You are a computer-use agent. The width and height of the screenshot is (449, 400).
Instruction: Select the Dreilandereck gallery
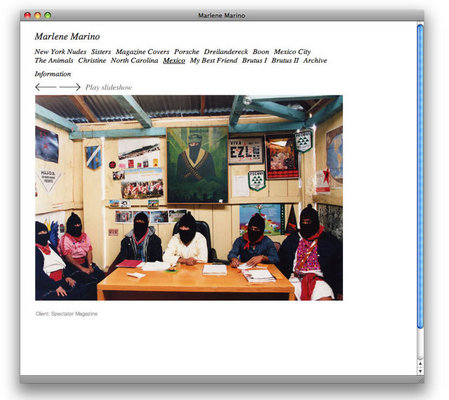(226, 52)
